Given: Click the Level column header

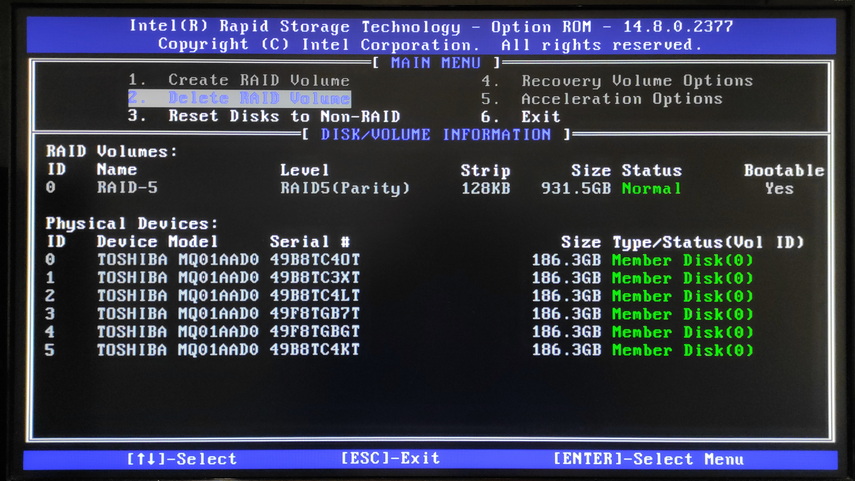Looking at the screenshot, I should click(304, 170).
